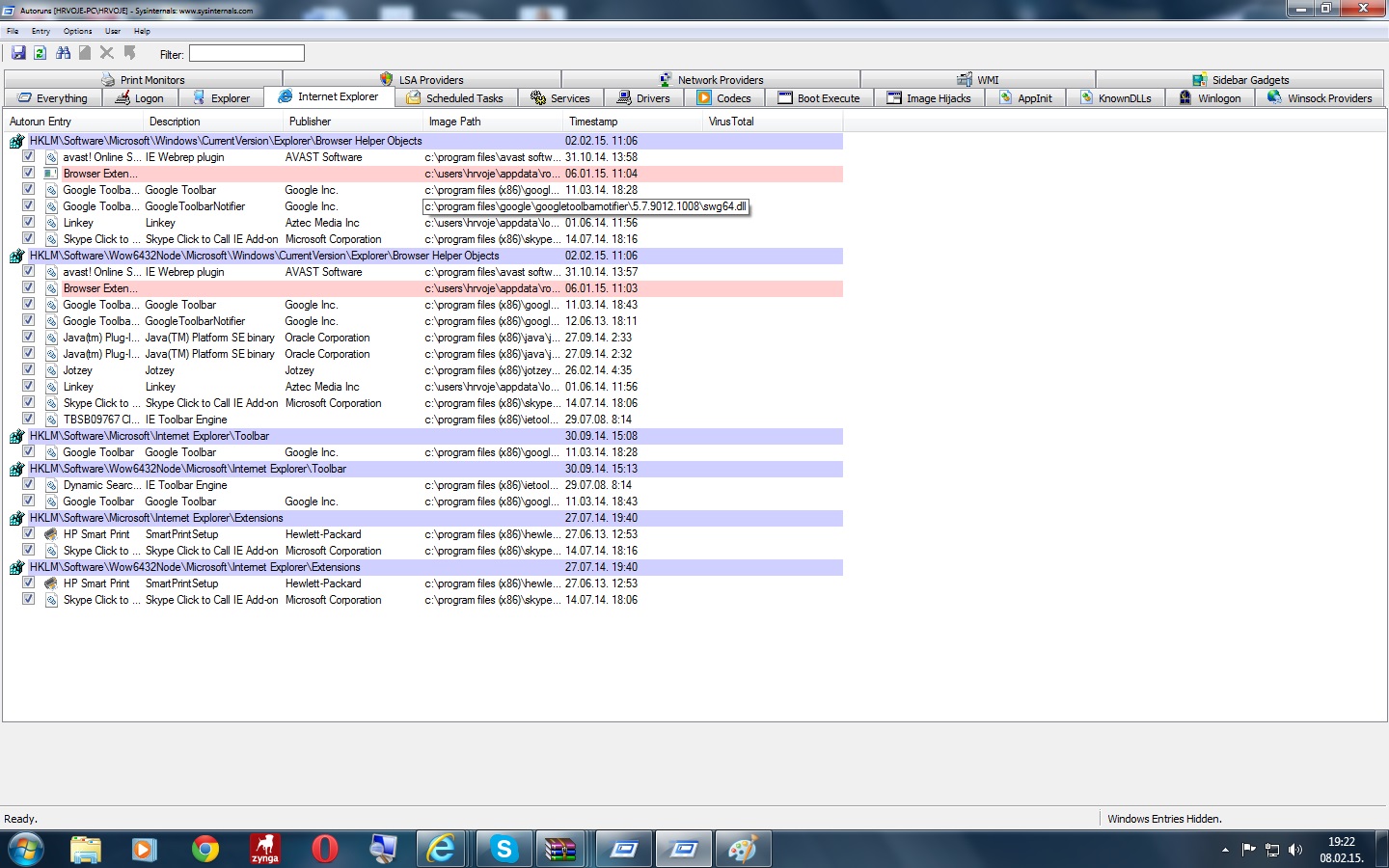Refresh the autorun list via toolbar icon
1389x868 pixels.
coord(41,53)
